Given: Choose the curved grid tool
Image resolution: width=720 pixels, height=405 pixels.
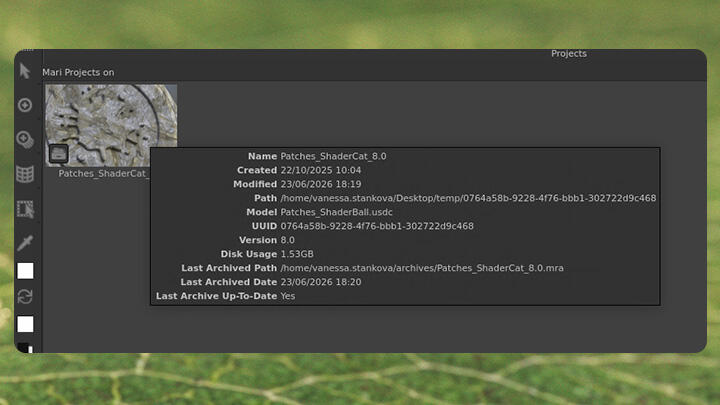Looking at the screenshot, I should (x=25, y=174).
